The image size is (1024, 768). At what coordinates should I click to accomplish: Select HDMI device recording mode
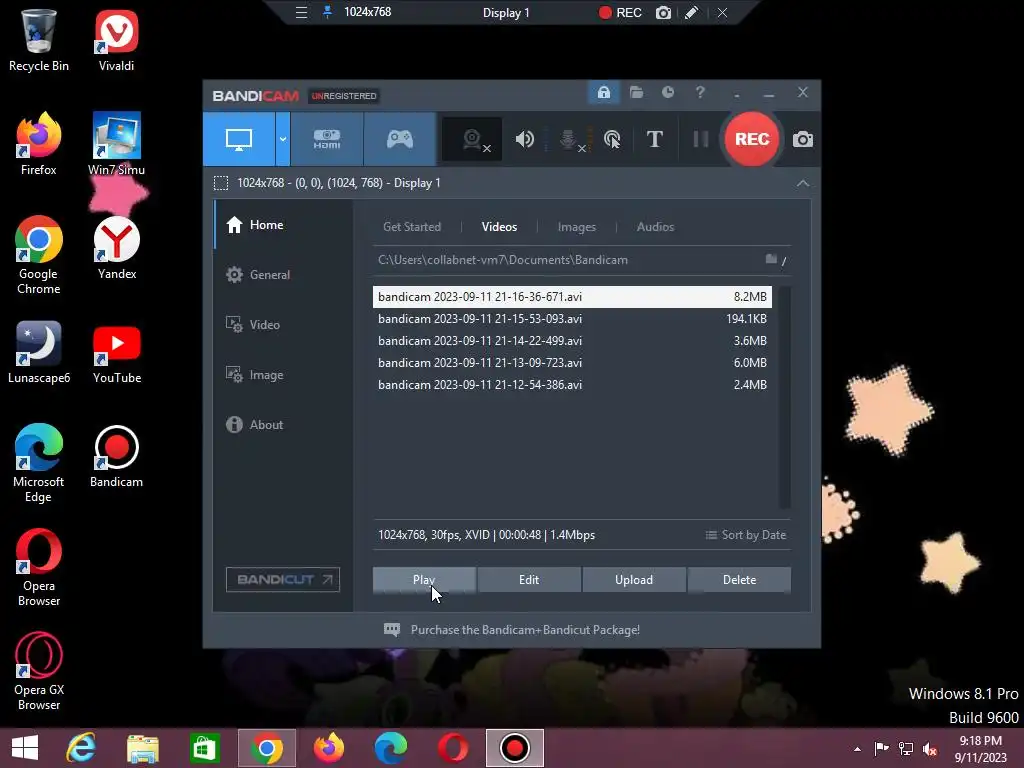pos(327,139)
